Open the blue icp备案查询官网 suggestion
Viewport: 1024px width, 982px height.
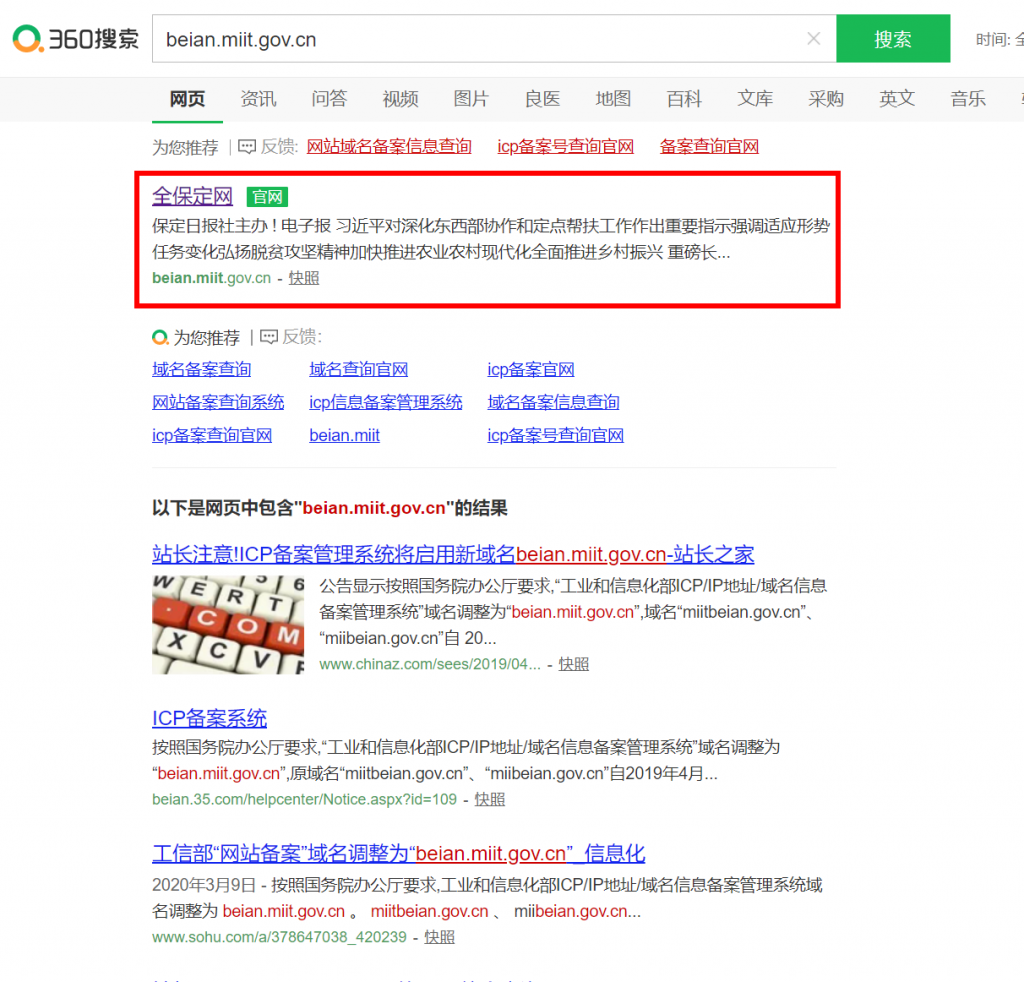pyautogui.click(x=212, y=436)
